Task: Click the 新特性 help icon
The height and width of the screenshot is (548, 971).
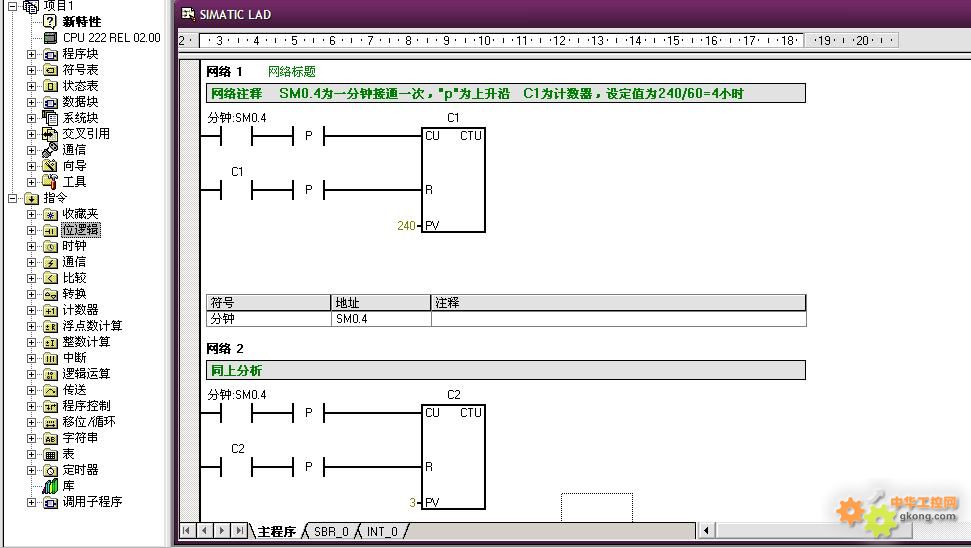Action: pyautogui.click(x=50, y=22)
